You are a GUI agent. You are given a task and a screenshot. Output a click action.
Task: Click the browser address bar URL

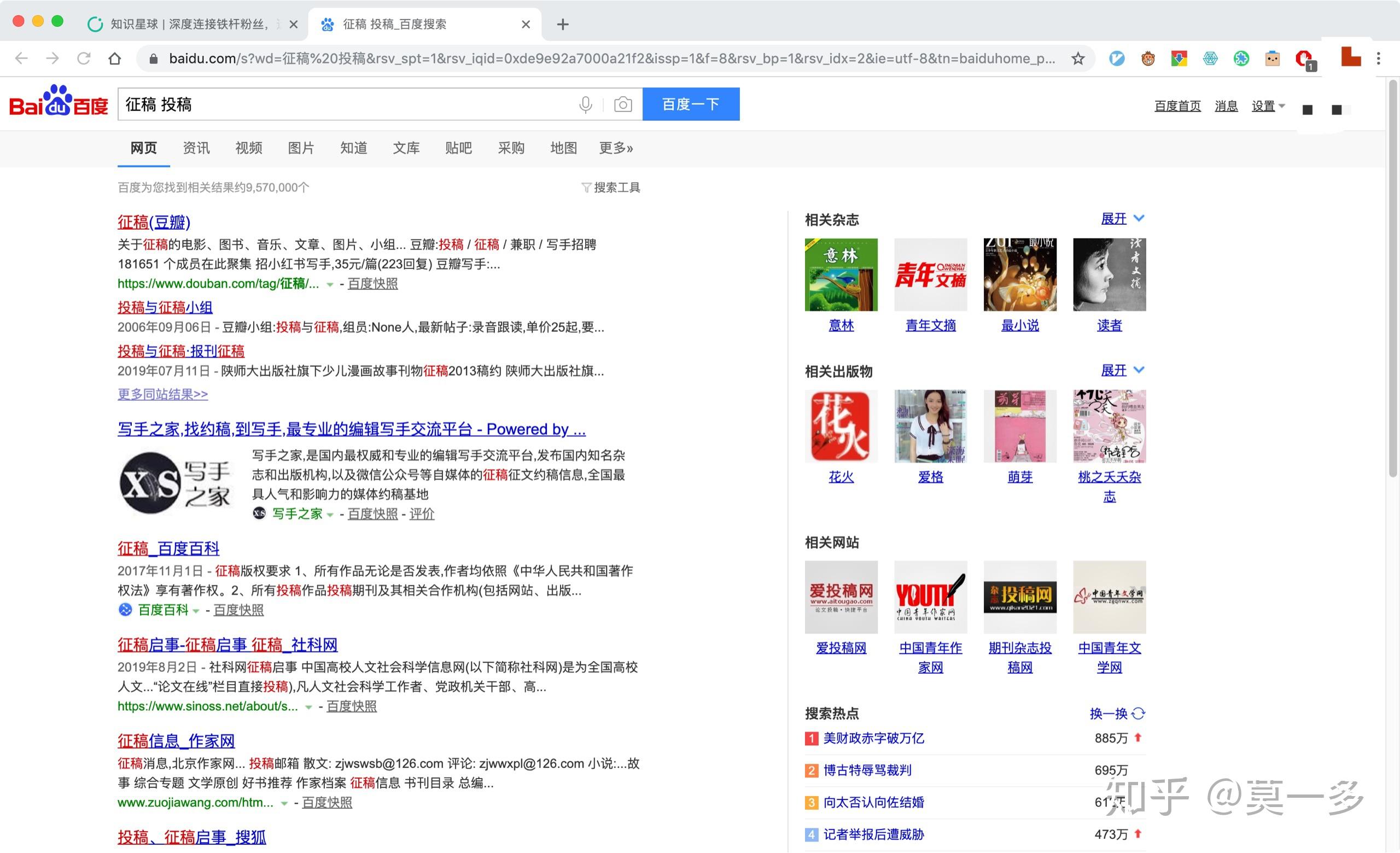(x=612, y=59)
